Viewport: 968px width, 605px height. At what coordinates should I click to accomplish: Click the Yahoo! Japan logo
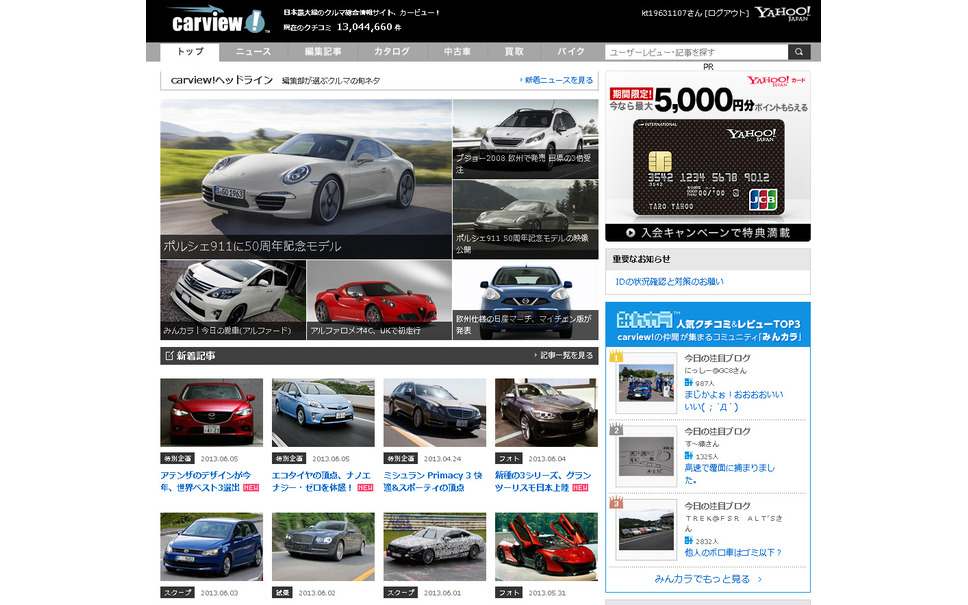tap(782, 13)
